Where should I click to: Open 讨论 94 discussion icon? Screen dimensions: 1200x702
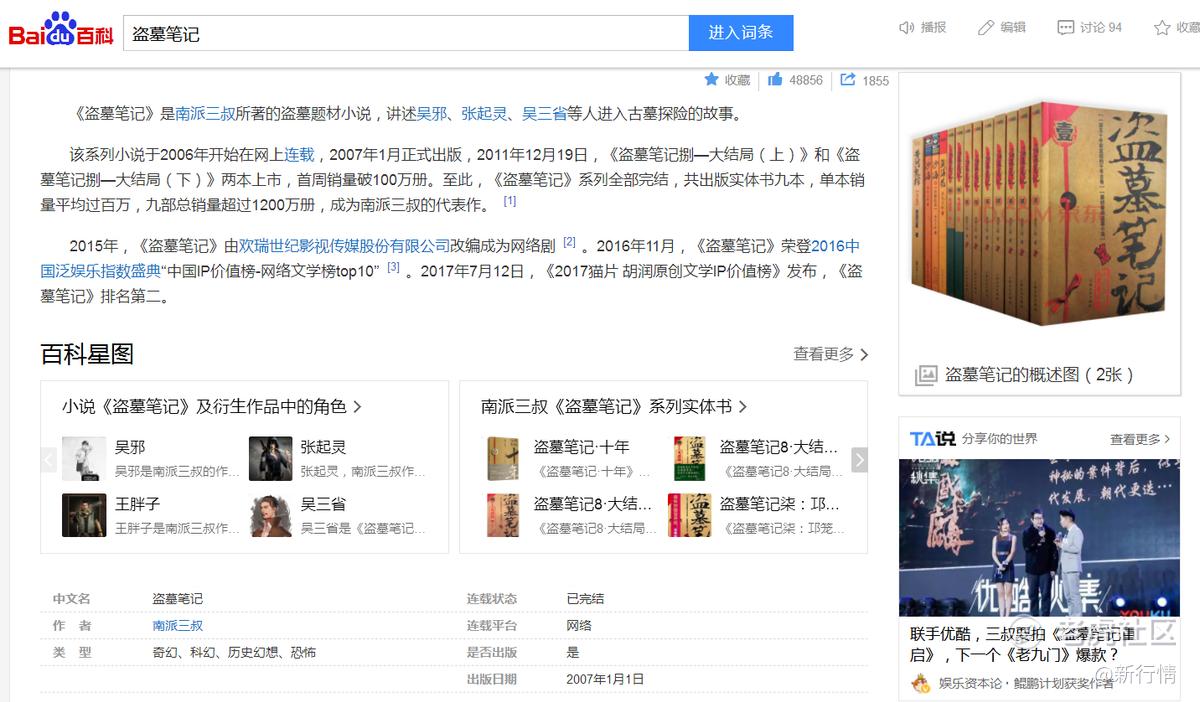click(1066, 27)
